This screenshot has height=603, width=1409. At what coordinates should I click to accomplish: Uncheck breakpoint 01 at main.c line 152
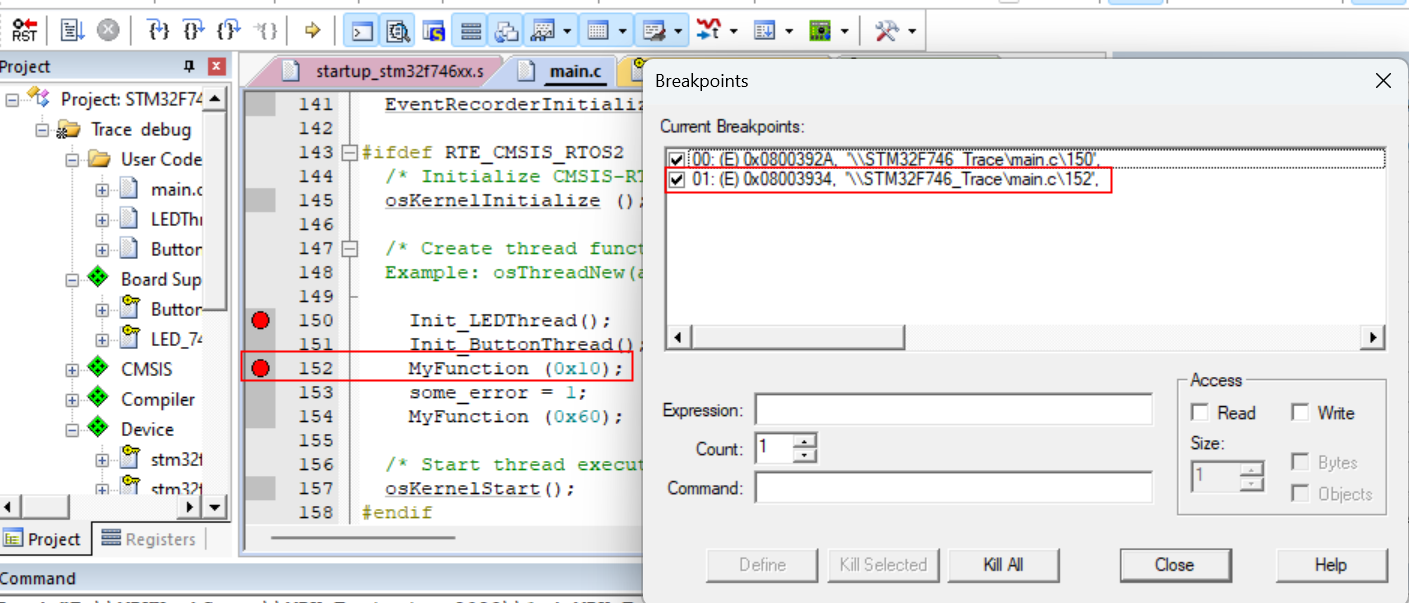click(677, 180)
